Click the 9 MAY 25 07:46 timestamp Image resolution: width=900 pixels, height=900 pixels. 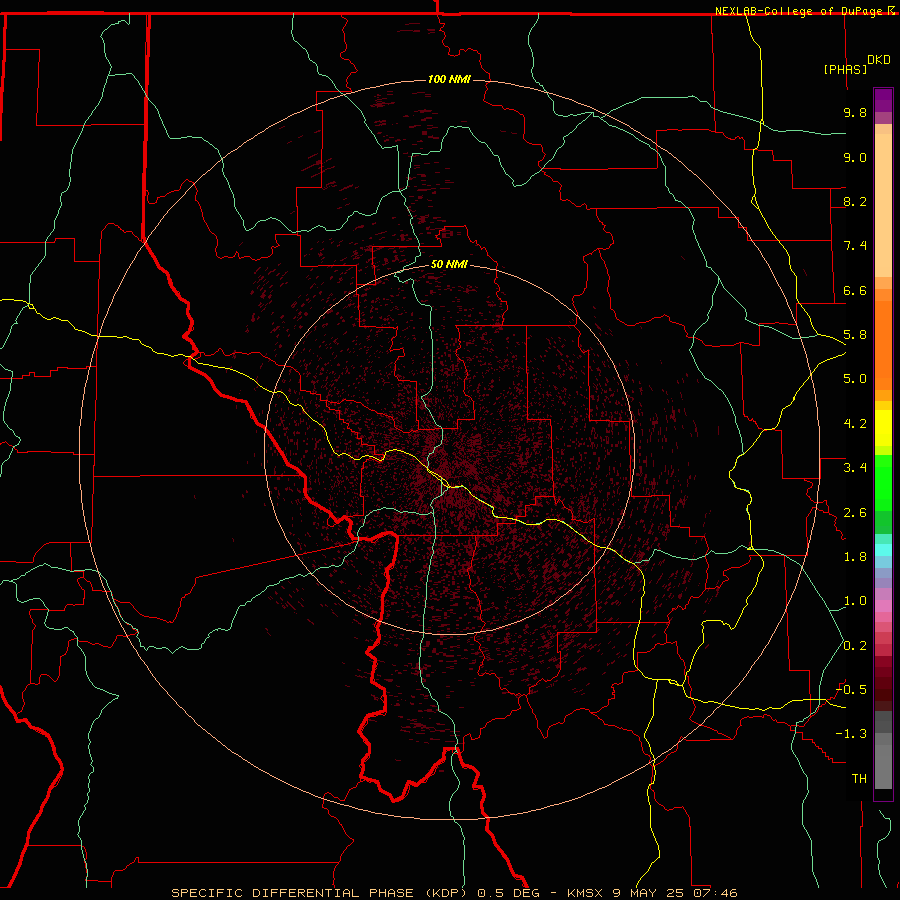pos(675,893)
